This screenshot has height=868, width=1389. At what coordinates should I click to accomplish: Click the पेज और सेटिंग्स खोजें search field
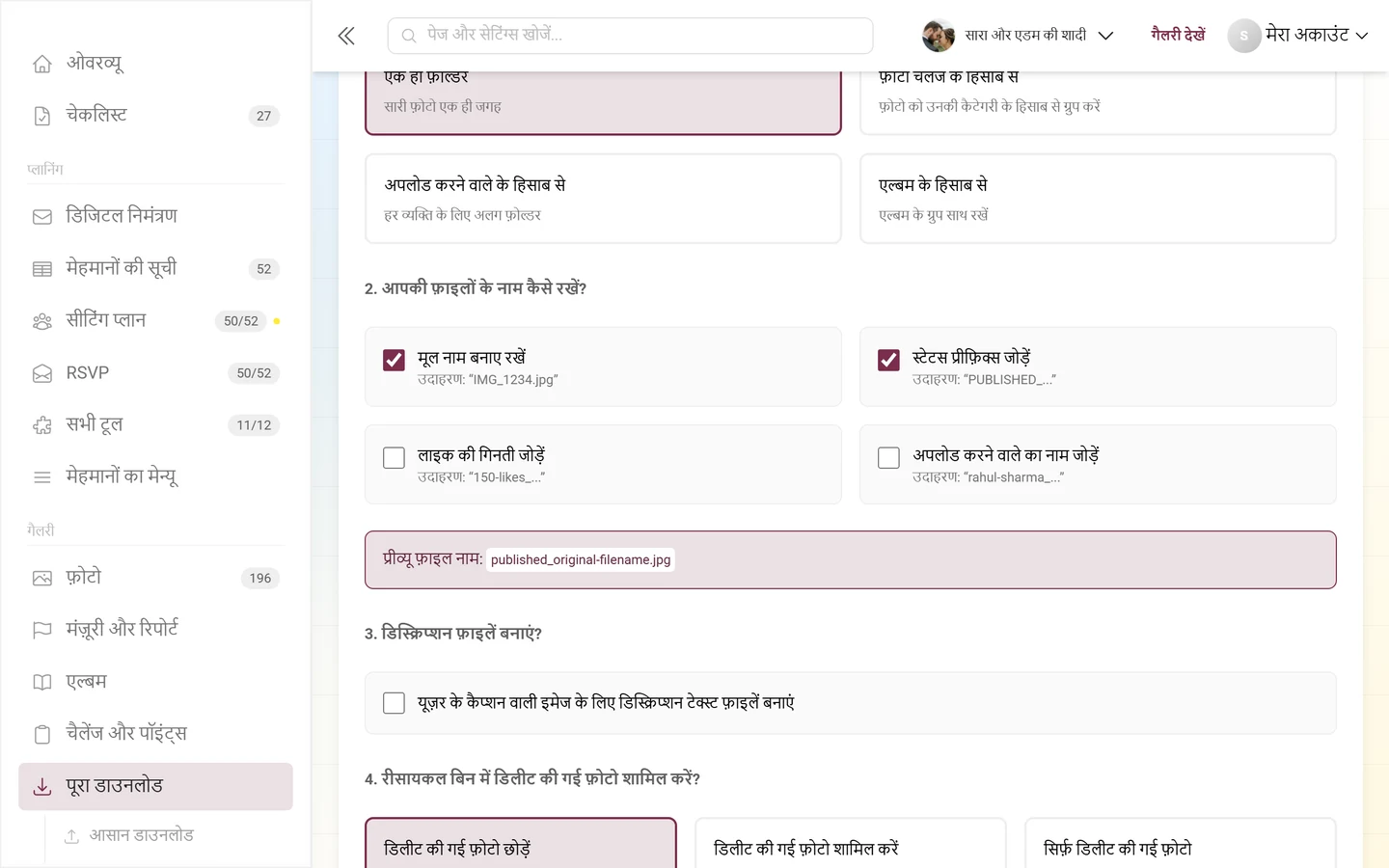631,36
